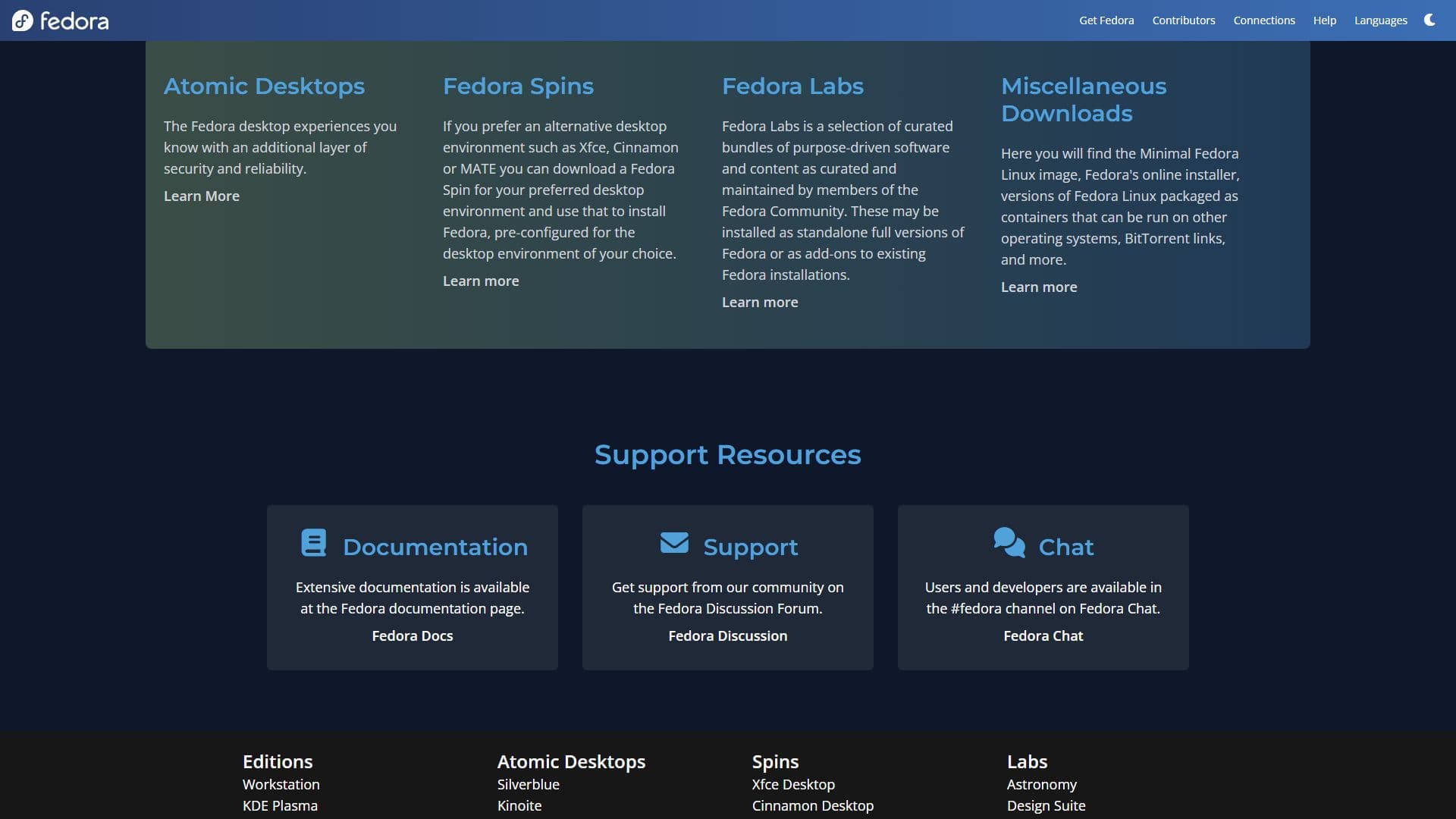Click the Chat bubbles icon

(x=1009, y=542)
